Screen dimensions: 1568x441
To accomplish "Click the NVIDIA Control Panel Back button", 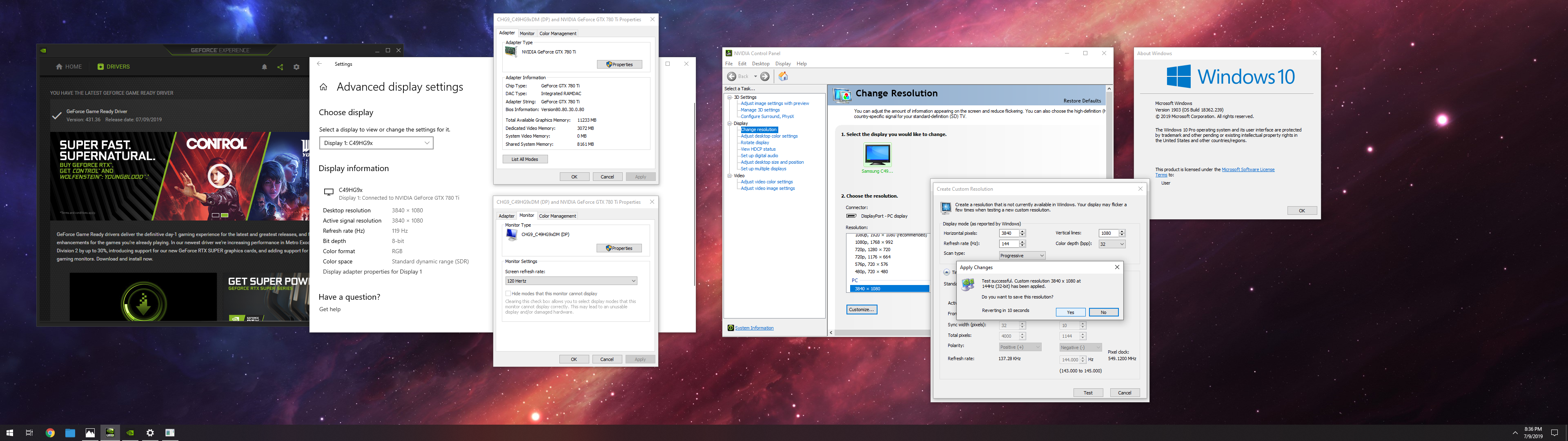I will click(x=738, y=76).
